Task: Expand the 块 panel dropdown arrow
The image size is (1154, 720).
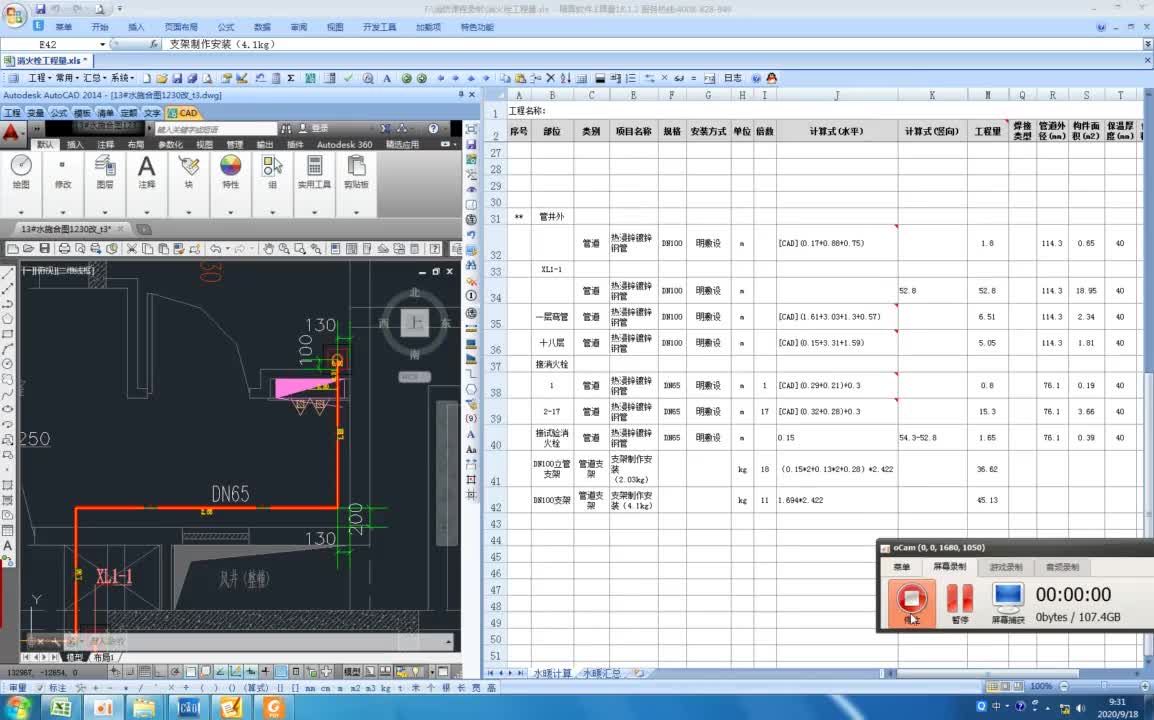Action: (x=188, y=212)
